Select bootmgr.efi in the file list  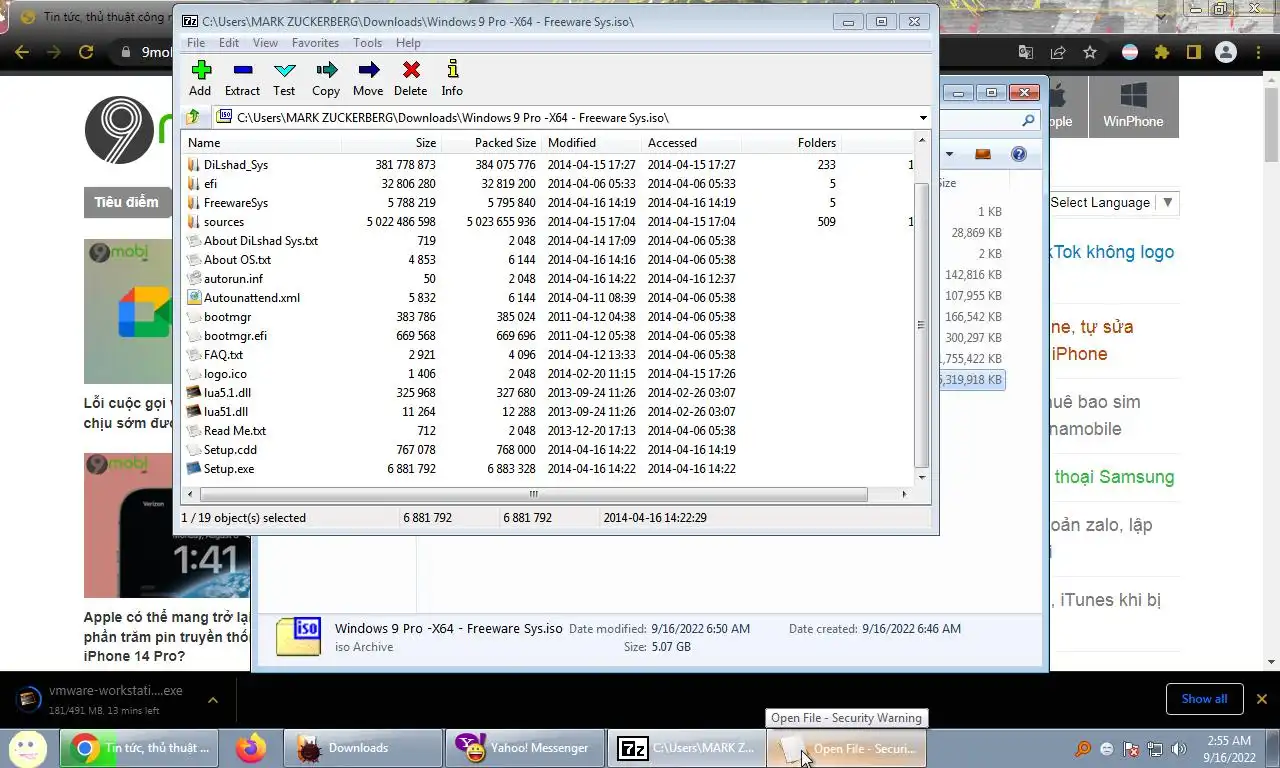click(549, 336)
